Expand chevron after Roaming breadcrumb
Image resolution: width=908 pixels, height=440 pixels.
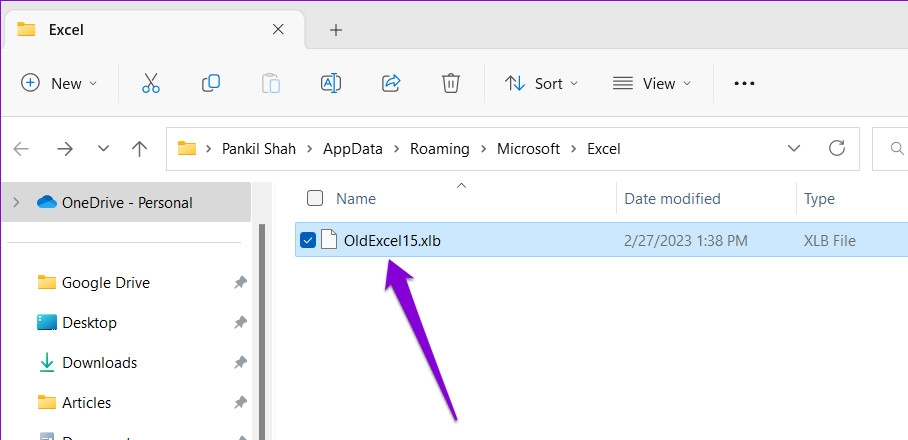(x=484, y=149)
